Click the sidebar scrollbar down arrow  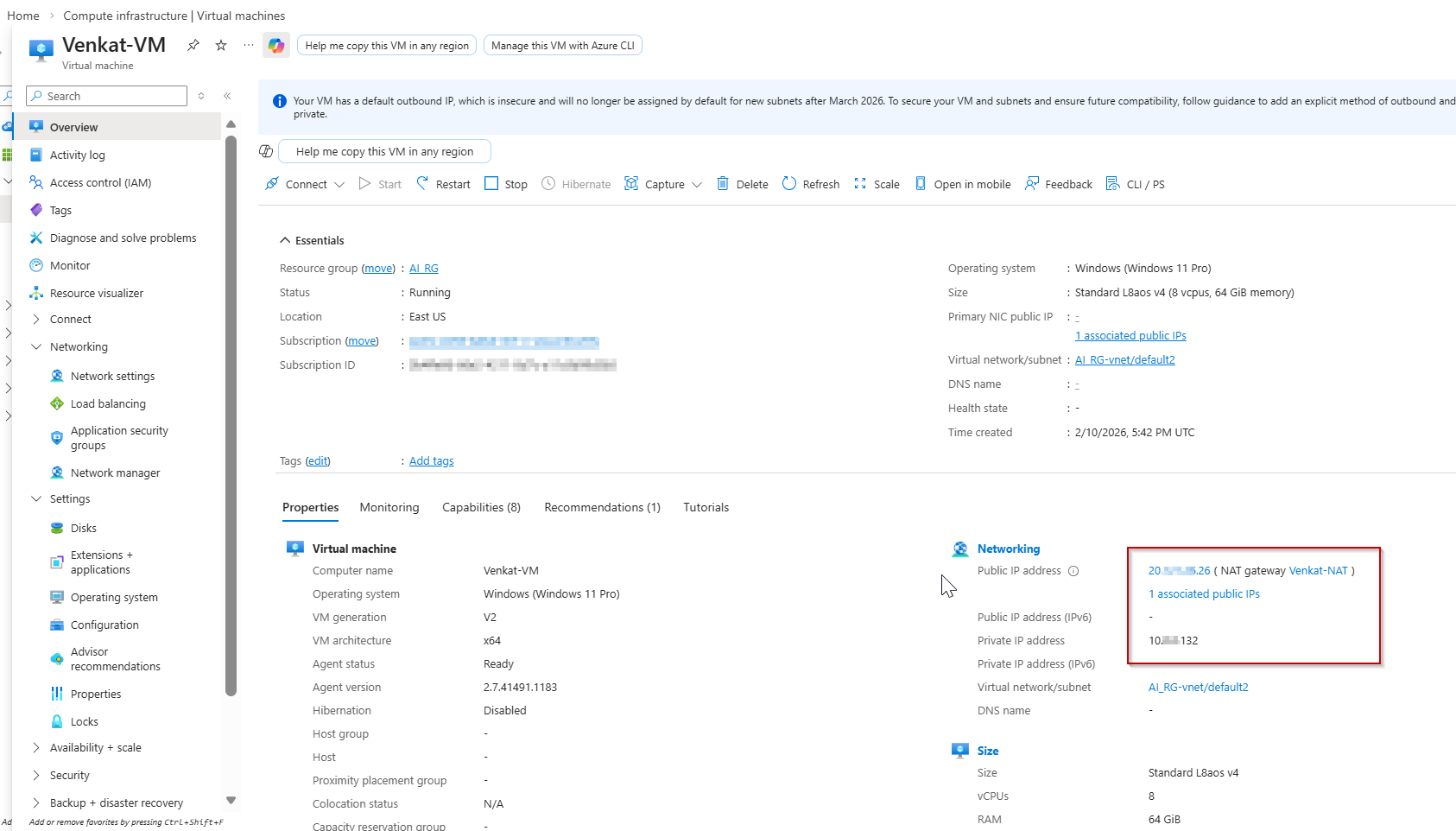click(231, 800)
